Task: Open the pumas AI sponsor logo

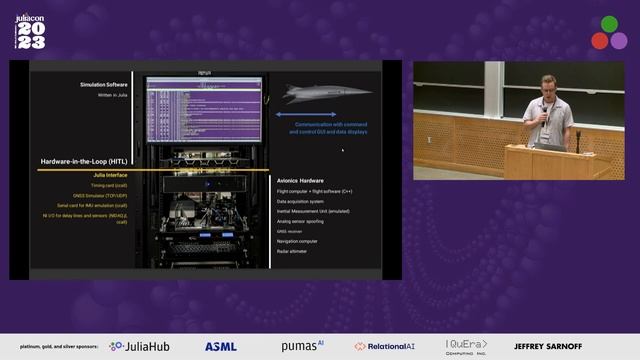Action: tap(302, 346)
